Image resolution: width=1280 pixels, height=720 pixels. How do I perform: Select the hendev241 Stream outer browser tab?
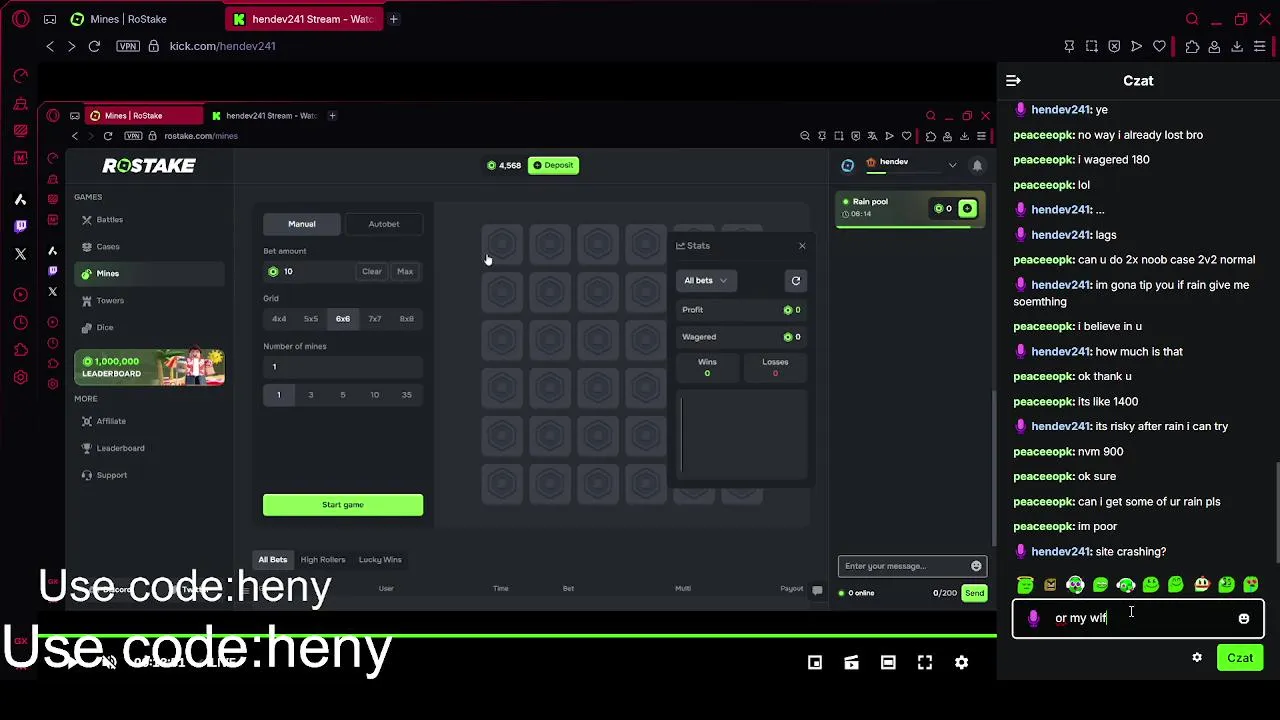pyautogui.click(x=303, y=19)
